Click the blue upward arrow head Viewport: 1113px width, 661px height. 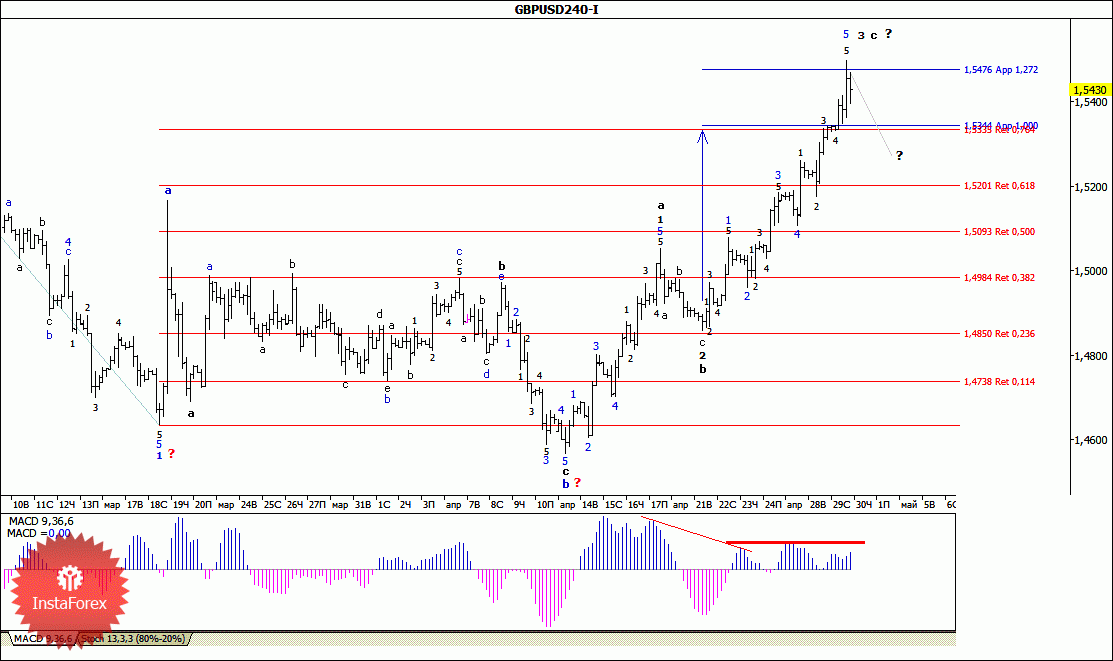702,134
